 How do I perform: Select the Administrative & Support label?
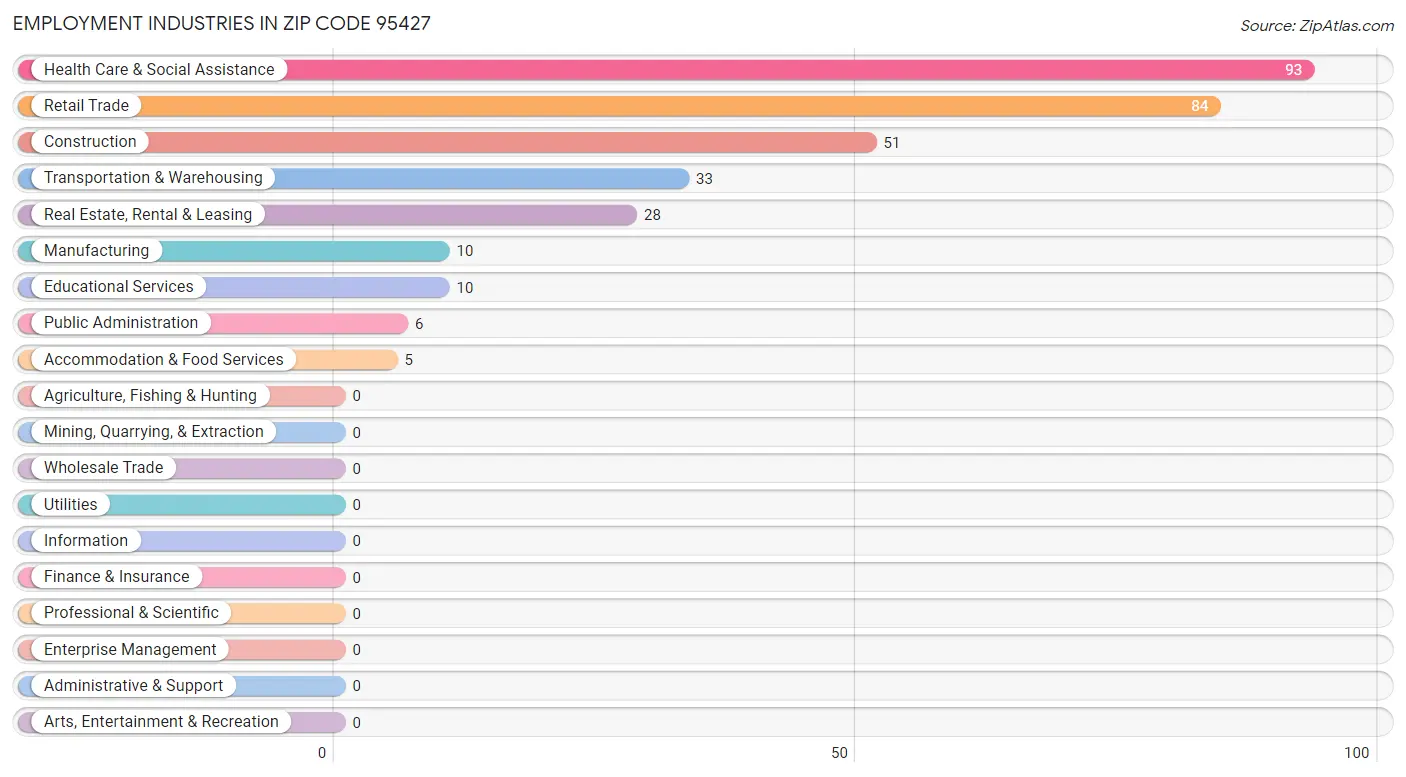click(x=134, y=685)
